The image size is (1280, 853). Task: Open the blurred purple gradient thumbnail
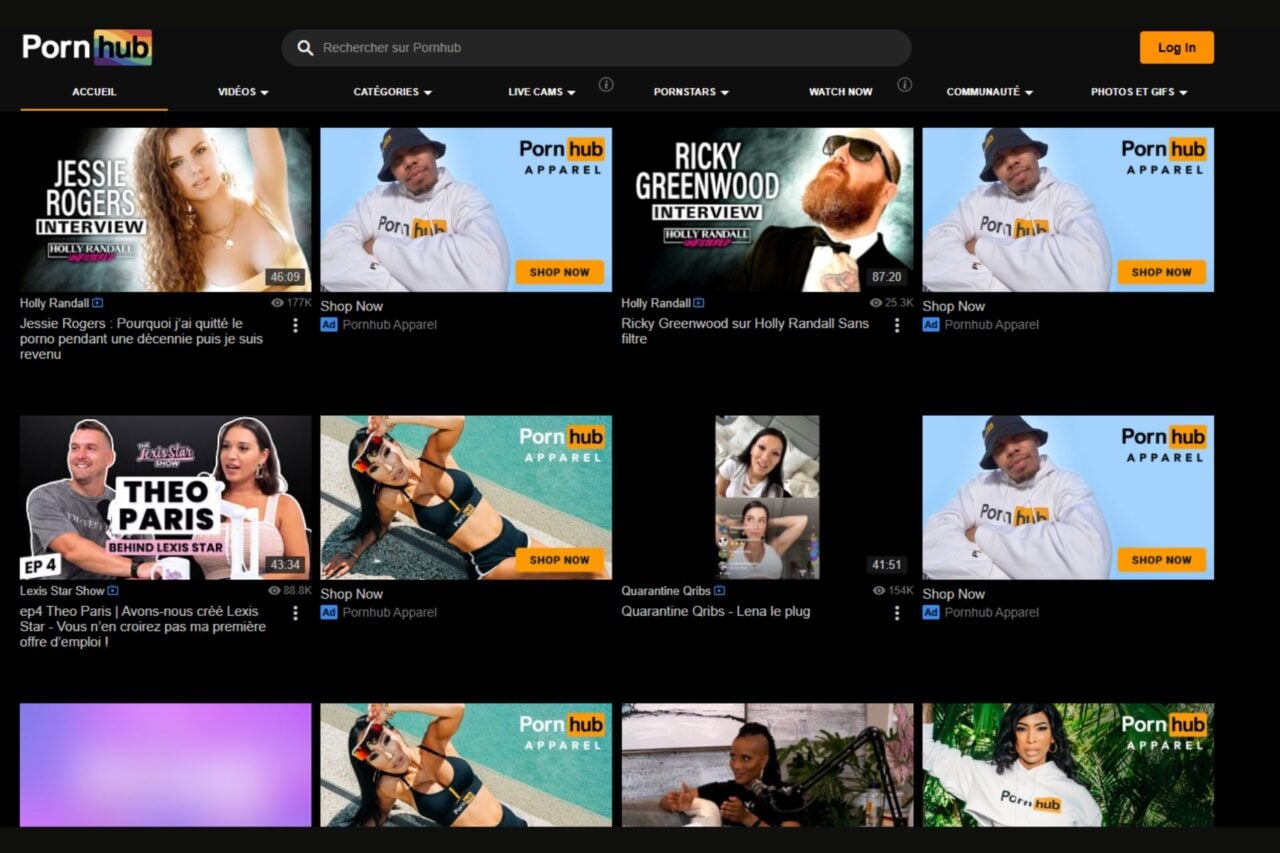[x=165, y=765]
